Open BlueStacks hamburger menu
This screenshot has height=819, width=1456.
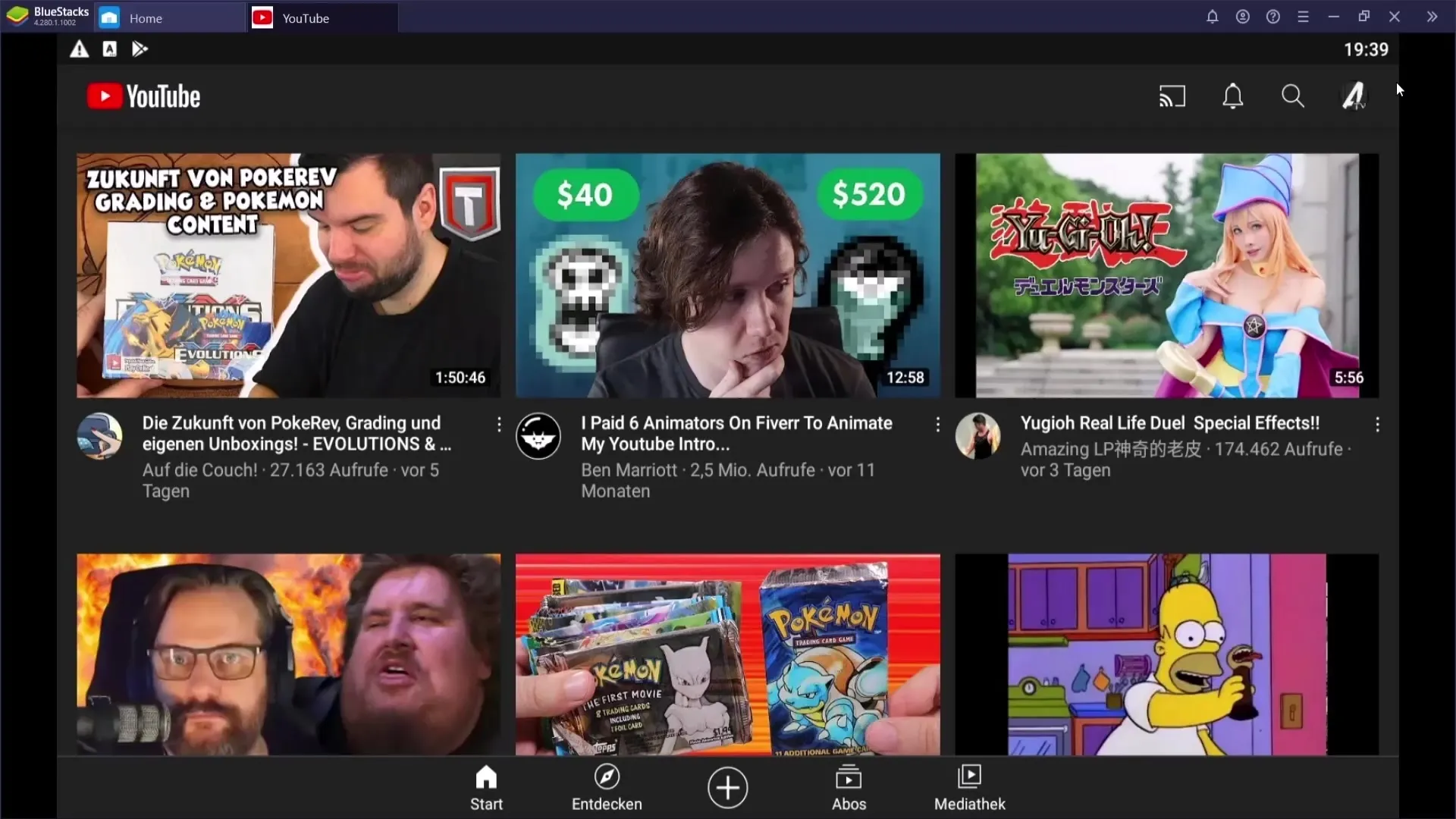click(1303, 17)
